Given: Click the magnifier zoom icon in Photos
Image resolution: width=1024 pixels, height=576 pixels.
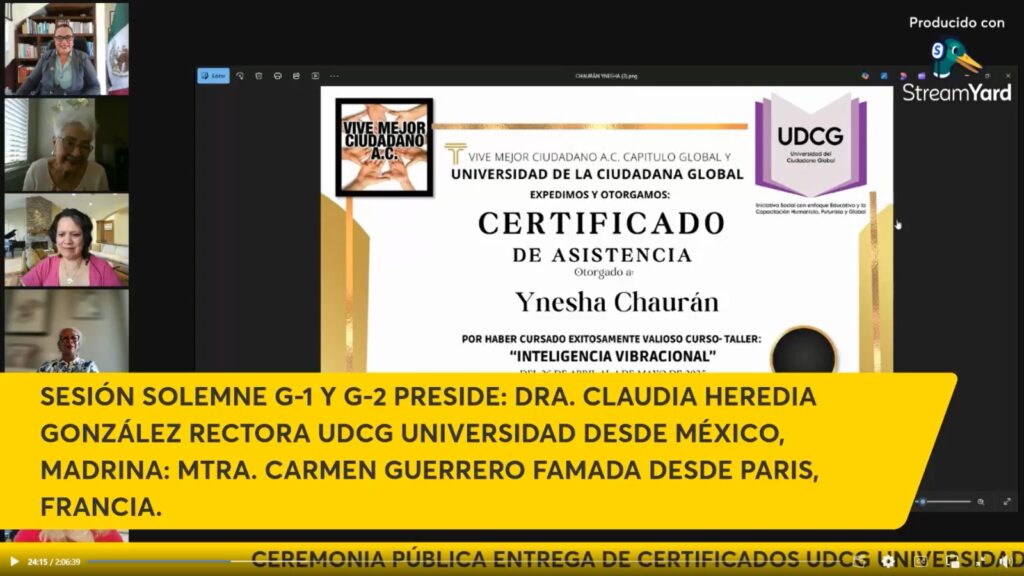Looking at the screenshot, I should tap(981, 502).
